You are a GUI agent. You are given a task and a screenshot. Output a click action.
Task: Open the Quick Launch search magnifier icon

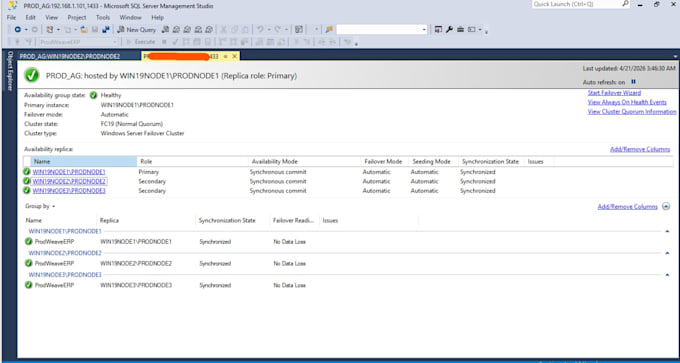point(625,4)
